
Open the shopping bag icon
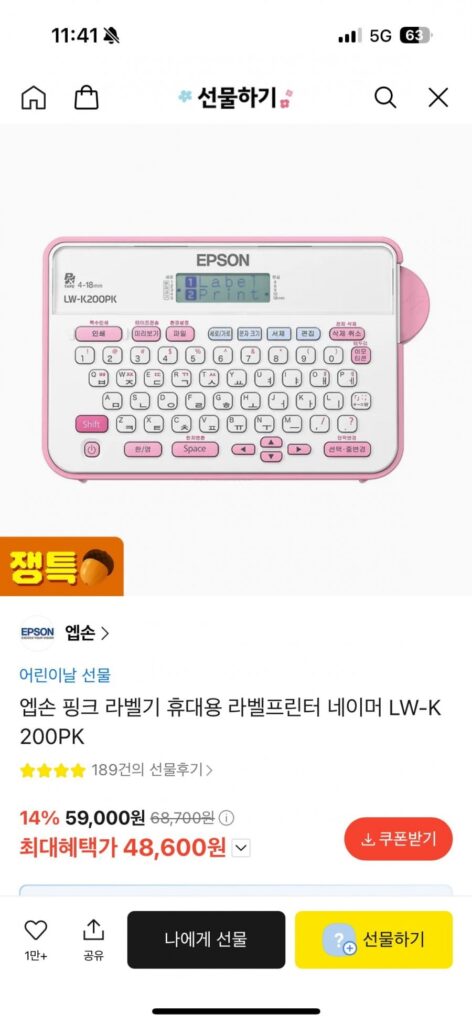[x=86, y=98]
